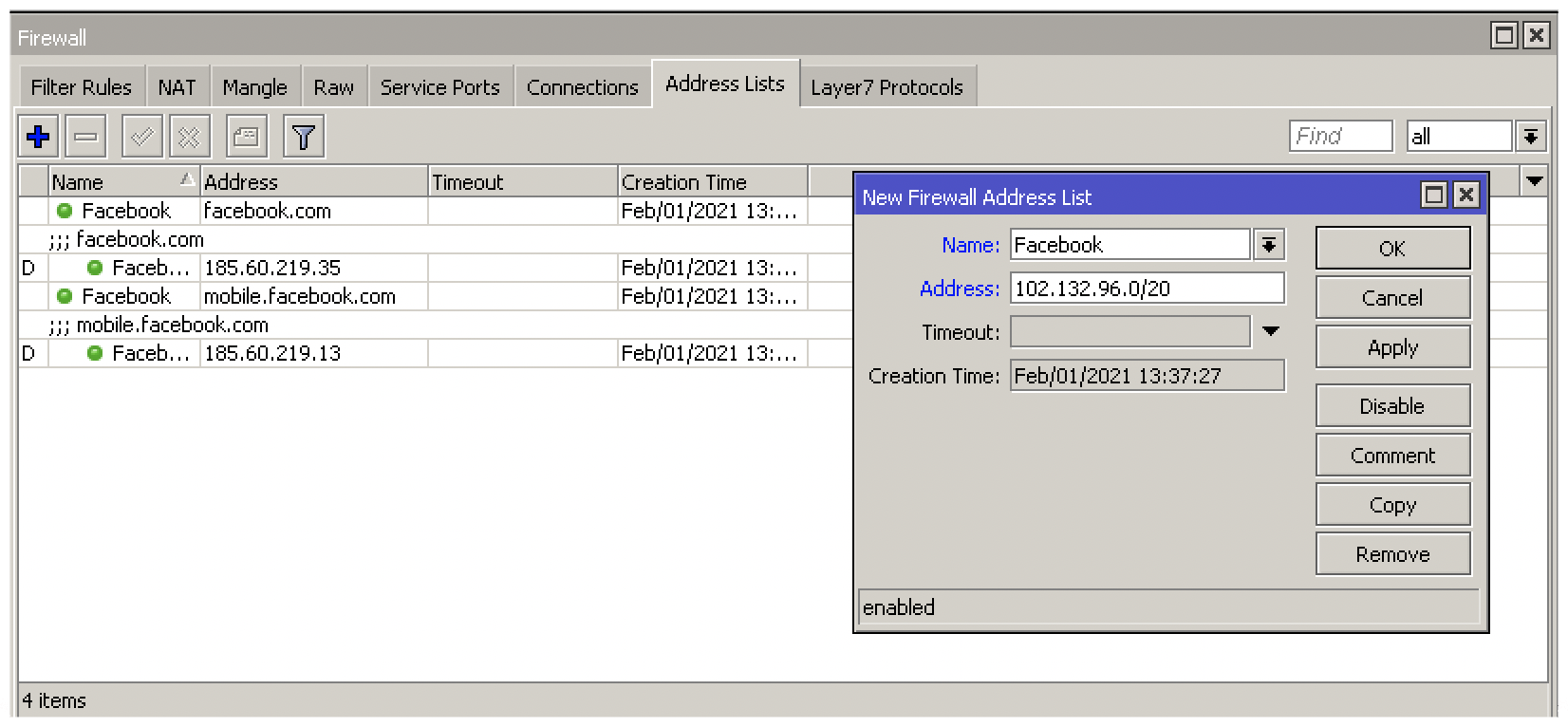Click green dot of mobile.facebook.com row
The height and width of the screenshot is (727, 1568).
click(x=65, y=296)
